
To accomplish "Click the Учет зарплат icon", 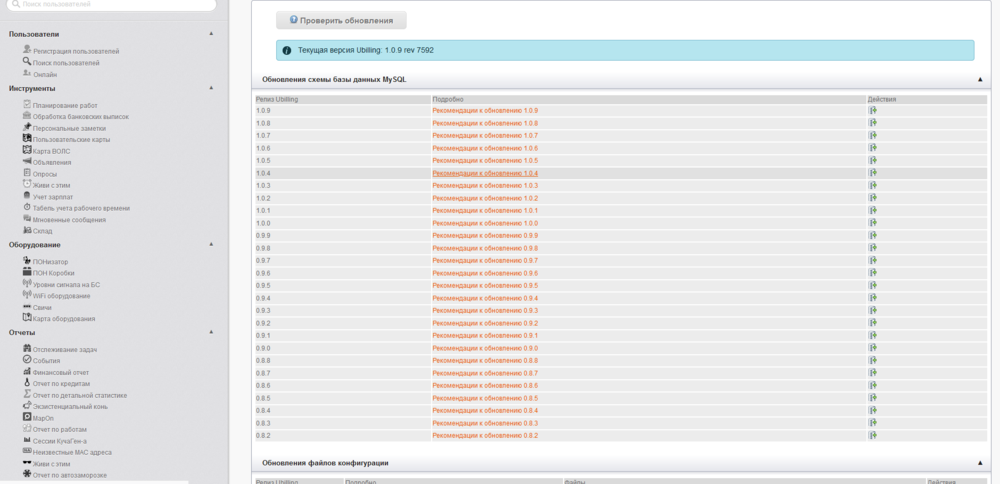I will [26, 196].
